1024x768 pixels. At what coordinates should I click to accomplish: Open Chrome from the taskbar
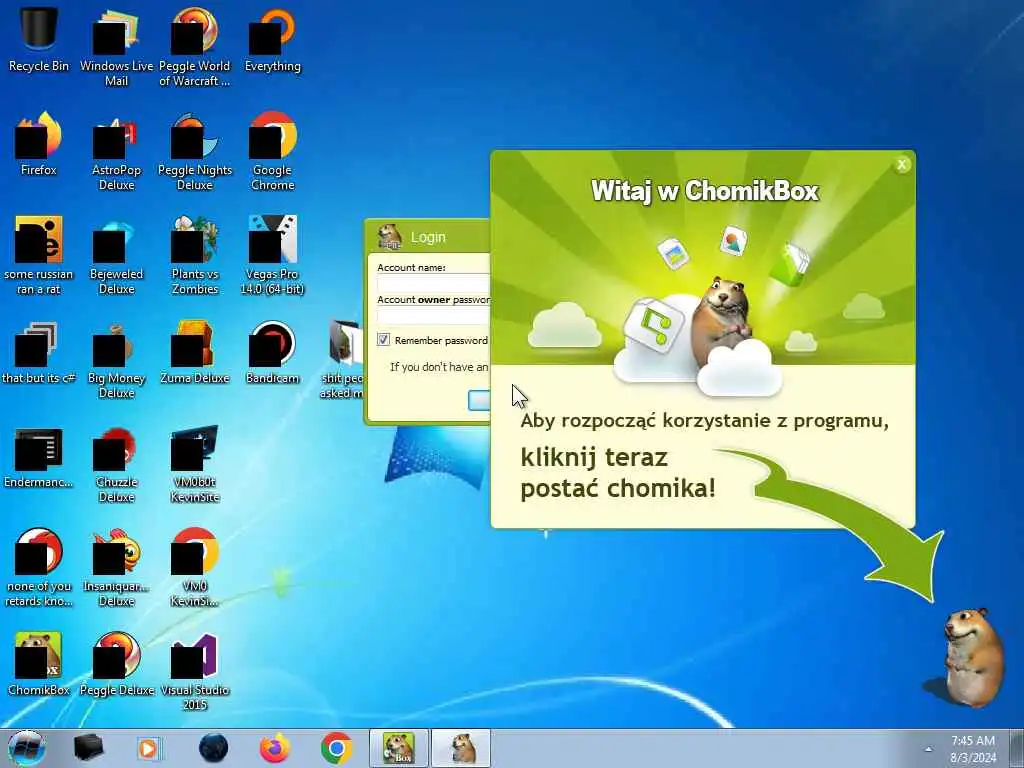tap(336, 748)
